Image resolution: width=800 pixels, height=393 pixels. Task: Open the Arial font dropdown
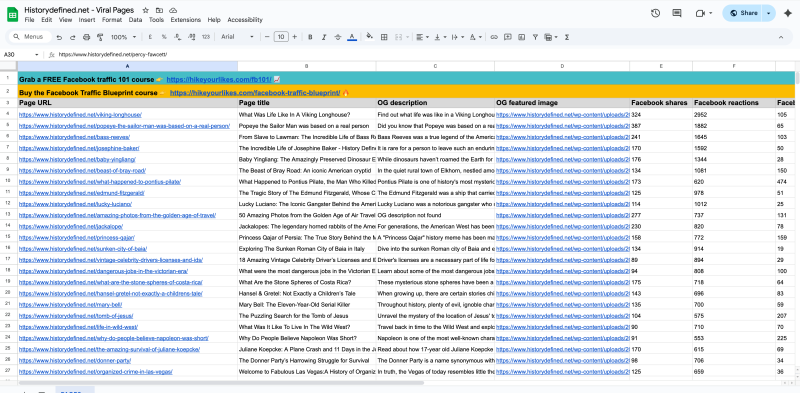point(237,37)
